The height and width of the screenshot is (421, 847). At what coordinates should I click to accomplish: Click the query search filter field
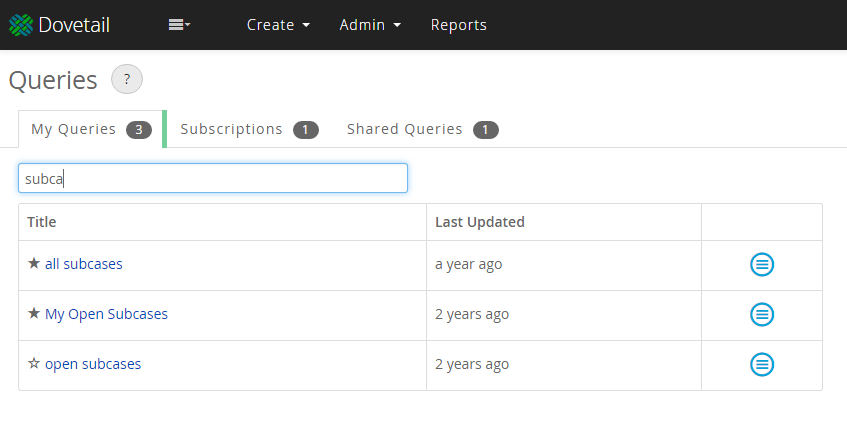(x=213, y=178)
